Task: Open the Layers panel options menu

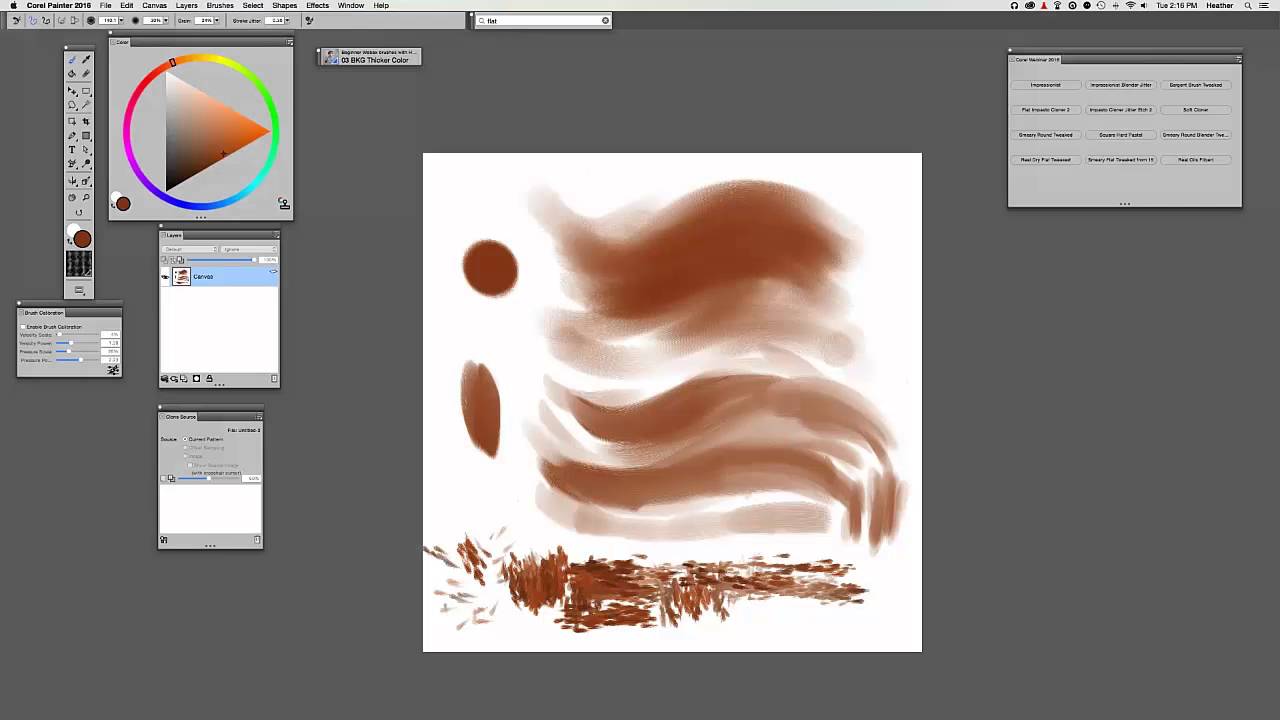Action: click(x=276, y=235)
